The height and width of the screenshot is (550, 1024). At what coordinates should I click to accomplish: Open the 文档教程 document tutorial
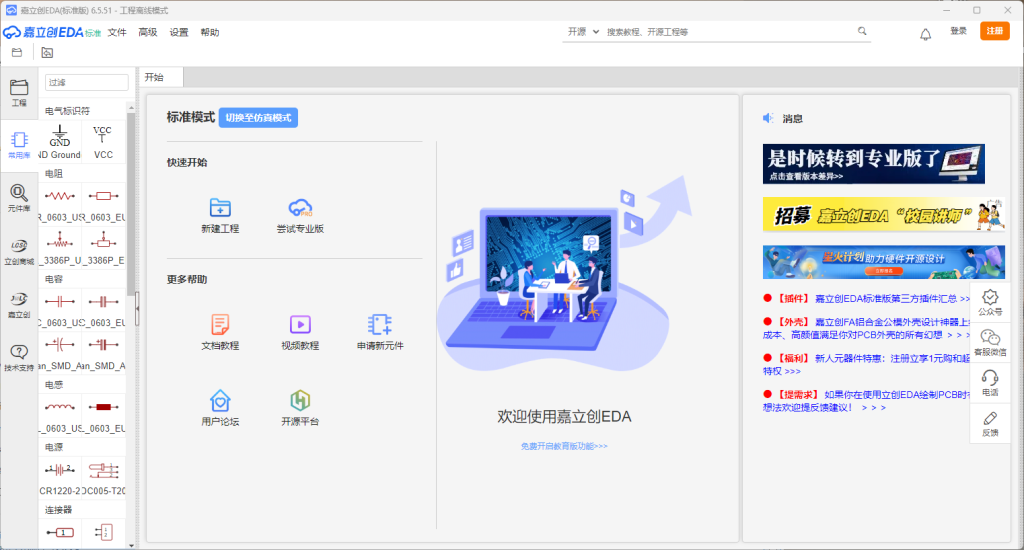tap(220, 332)
